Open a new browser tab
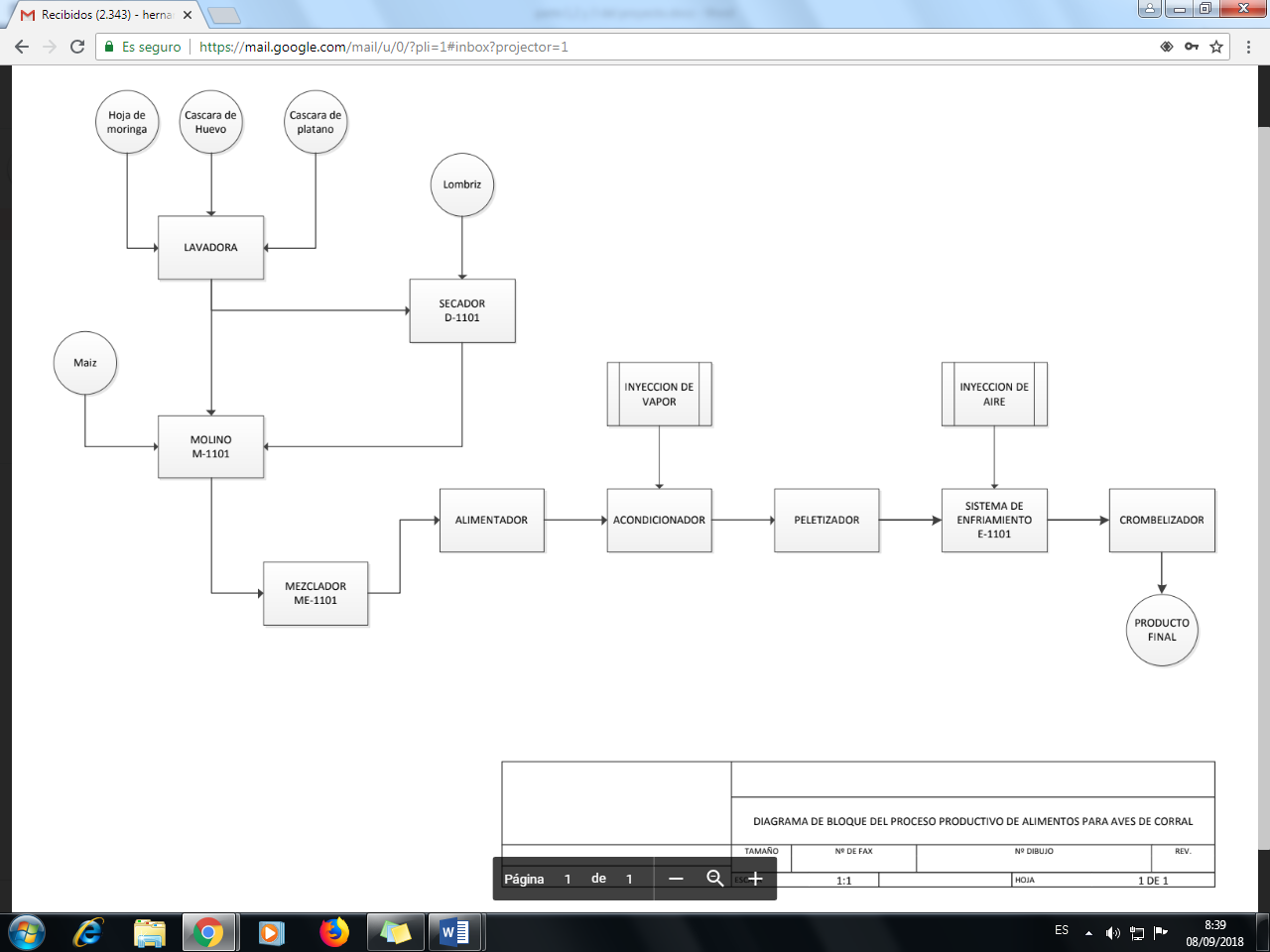This screenshot has height=952, width=1270. tap(224, 15)
